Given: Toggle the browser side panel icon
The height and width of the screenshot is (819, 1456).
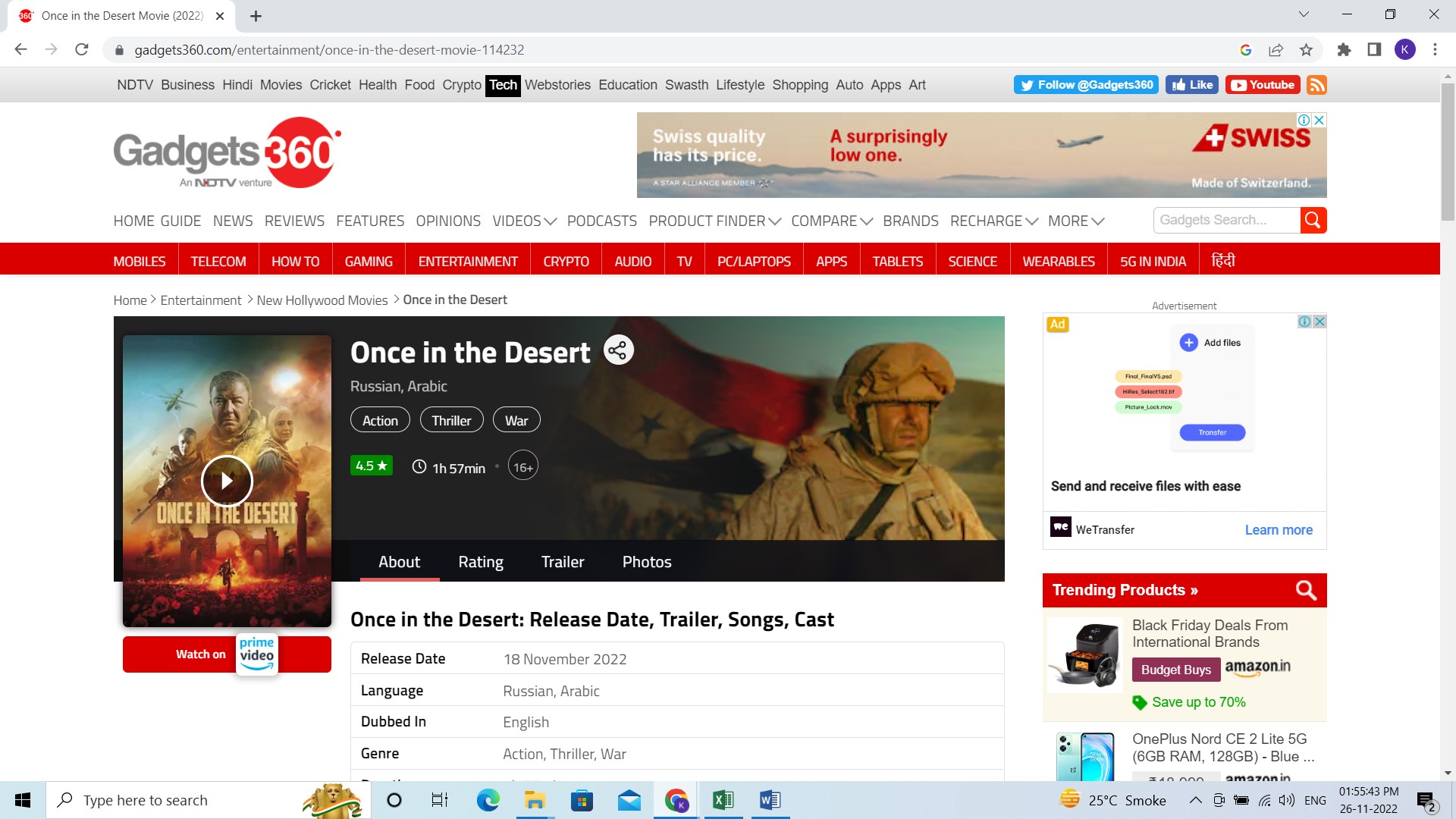Looking at the screenshot, I should coord(1374,50).
